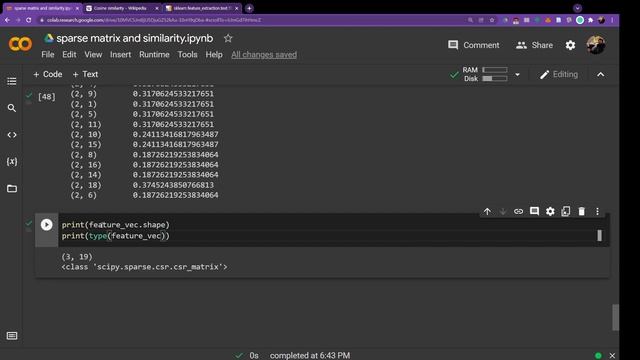
Task: Move the selected cell up
Action: [487, 211]
